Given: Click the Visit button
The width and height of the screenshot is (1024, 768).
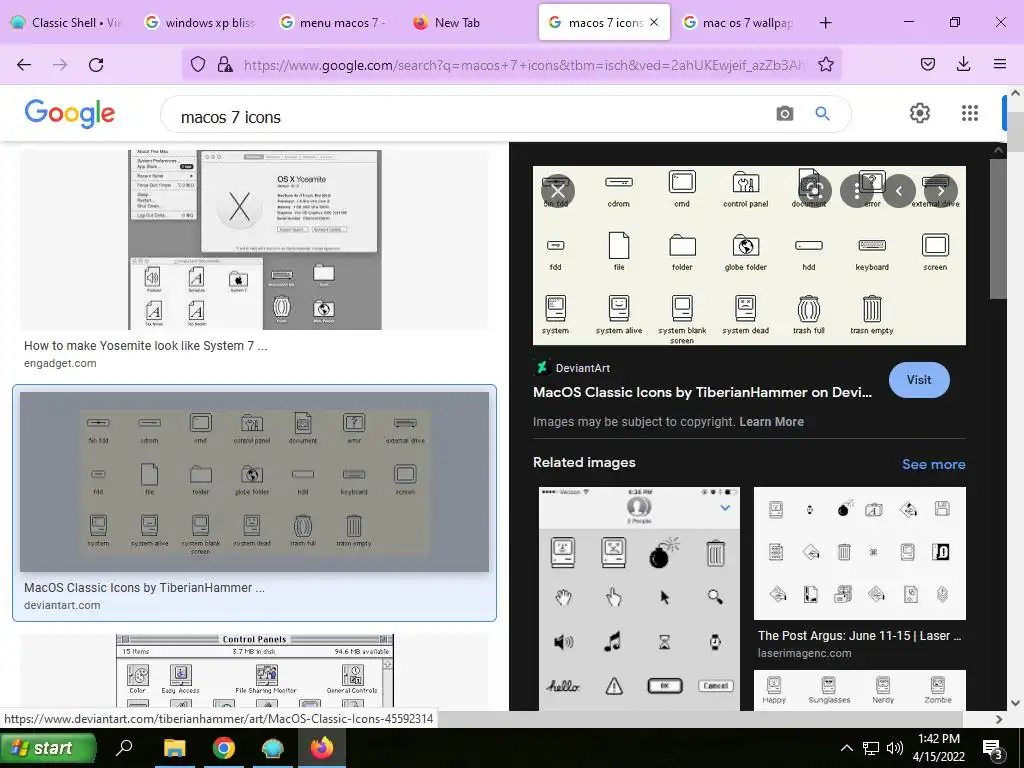Looking at the screenshot, I should tap(919, 380).
